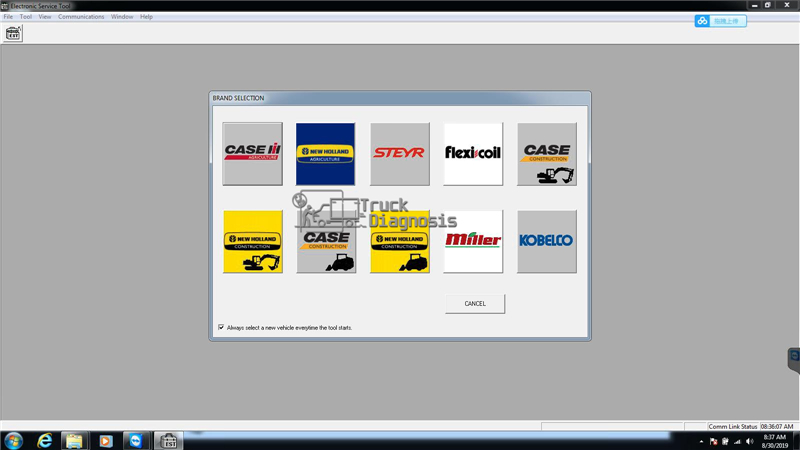Open the Windows Start menu

(x=13, y=441)
